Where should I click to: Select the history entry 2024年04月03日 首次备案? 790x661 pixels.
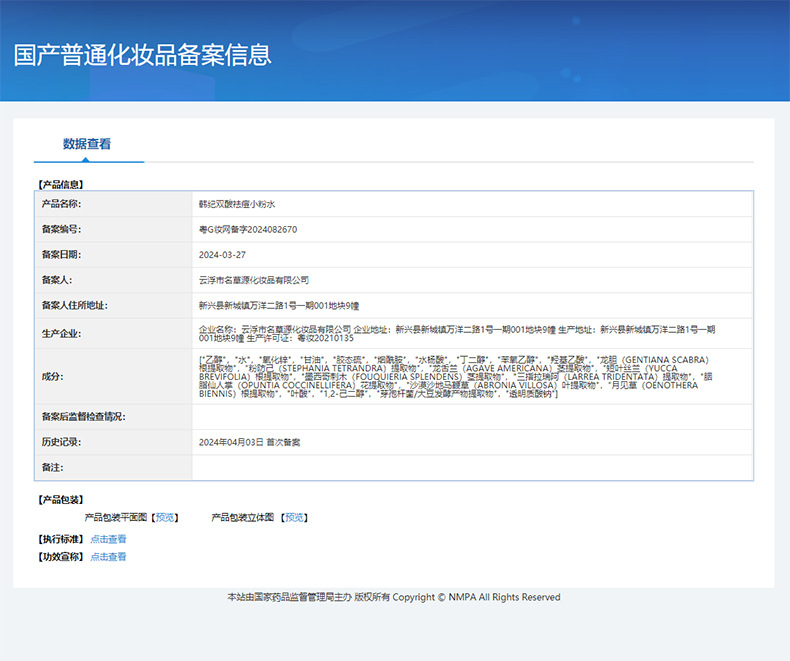pos(249,442)
